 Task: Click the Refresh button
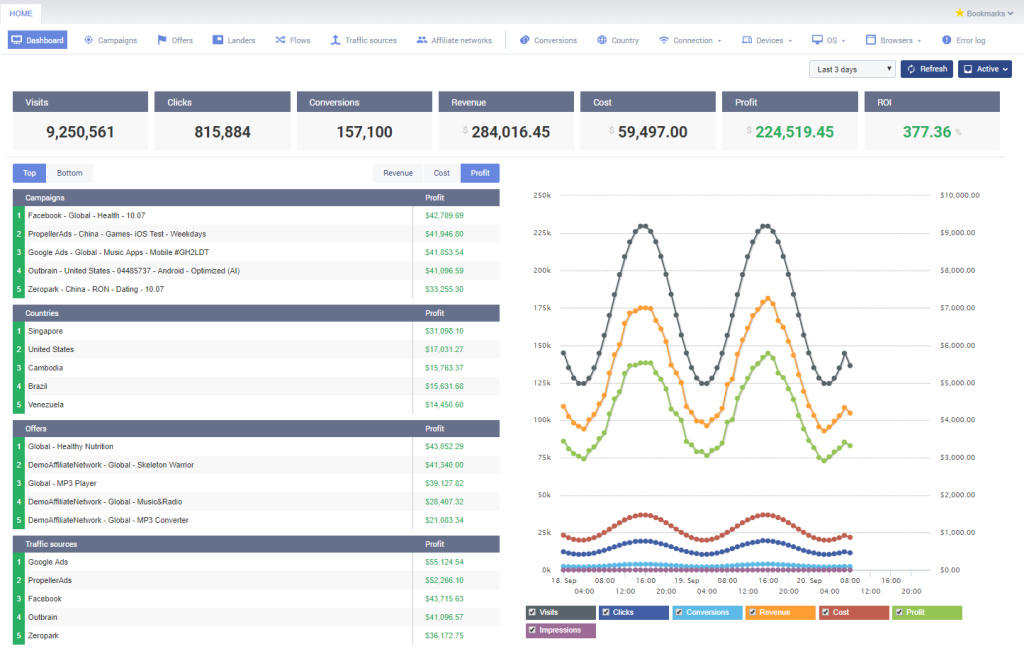[x=925, y=68]
